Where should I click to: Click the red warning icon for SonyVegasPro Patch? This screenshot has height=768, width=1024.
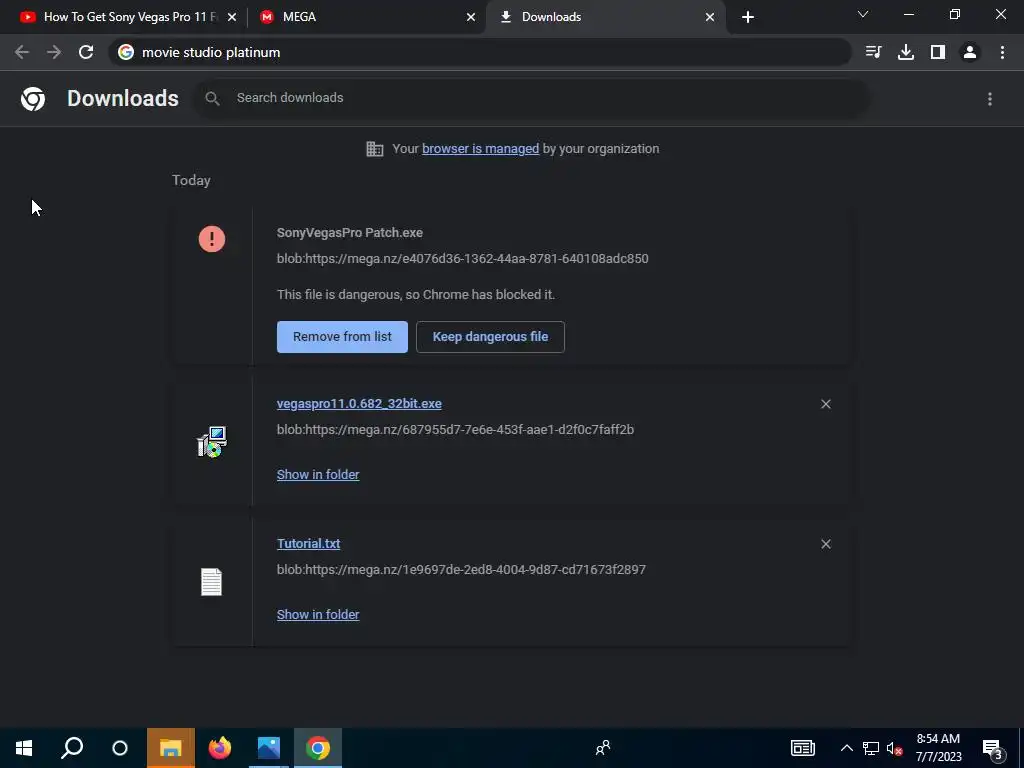[212, 239]
